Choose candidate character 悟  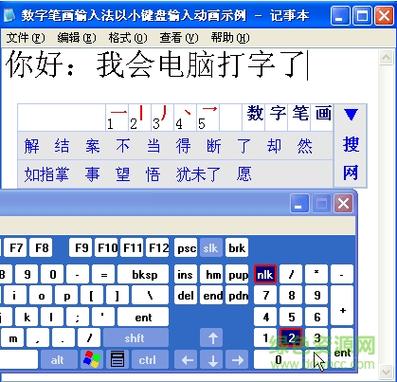click(153, 174)
